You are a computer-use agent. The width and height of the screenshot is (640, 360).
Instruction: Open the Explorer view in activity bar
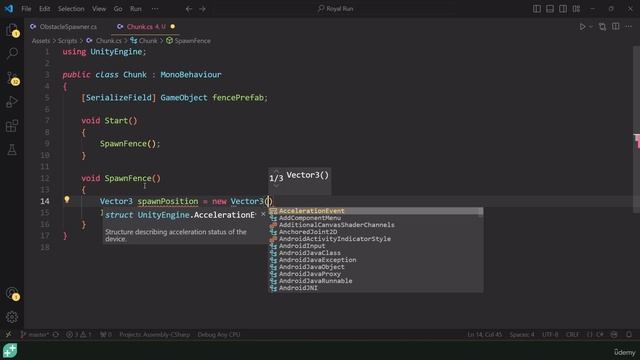tap(12, 30)
